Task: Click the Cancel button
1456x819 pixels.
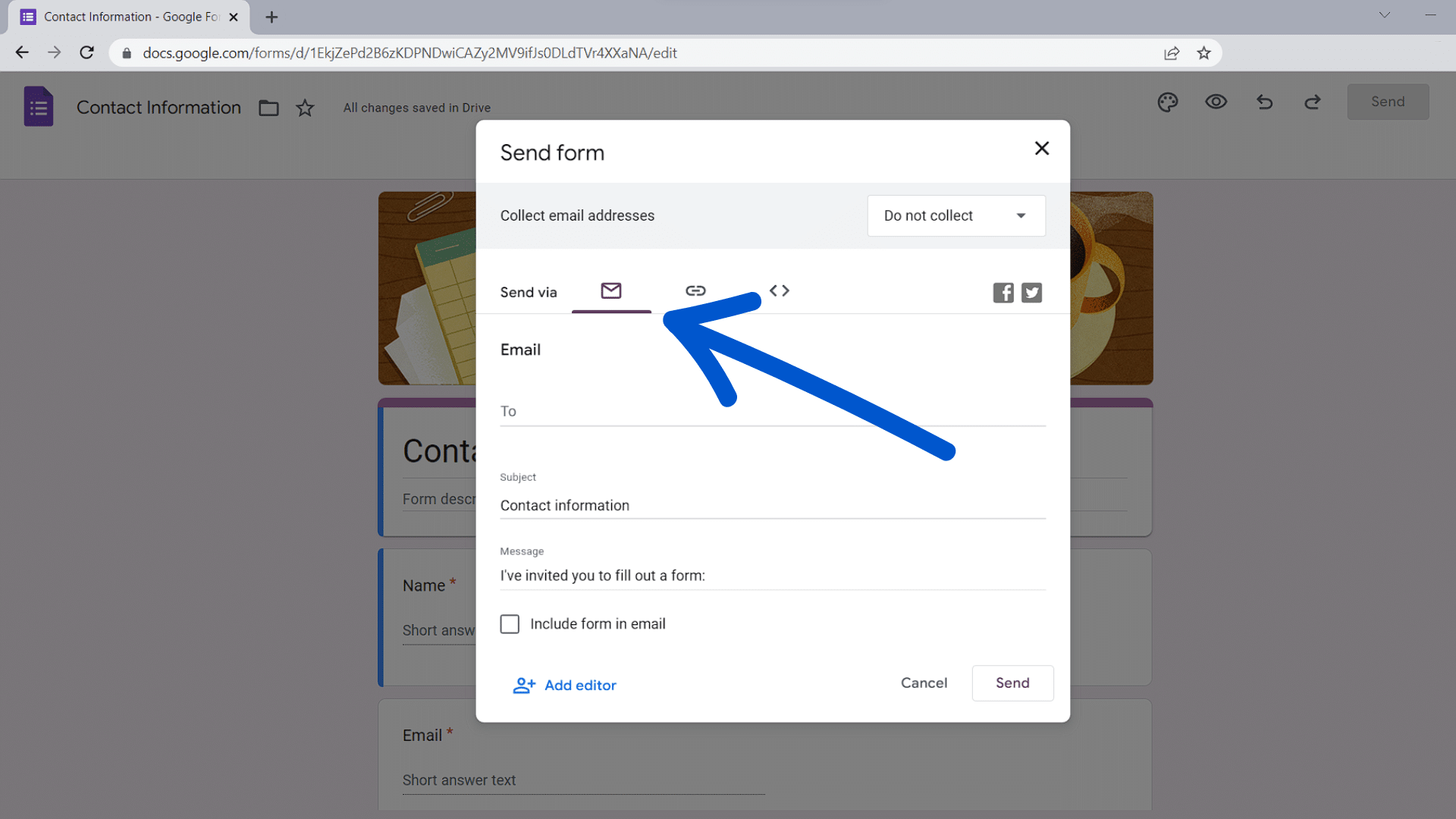Action: coord(924,682)
